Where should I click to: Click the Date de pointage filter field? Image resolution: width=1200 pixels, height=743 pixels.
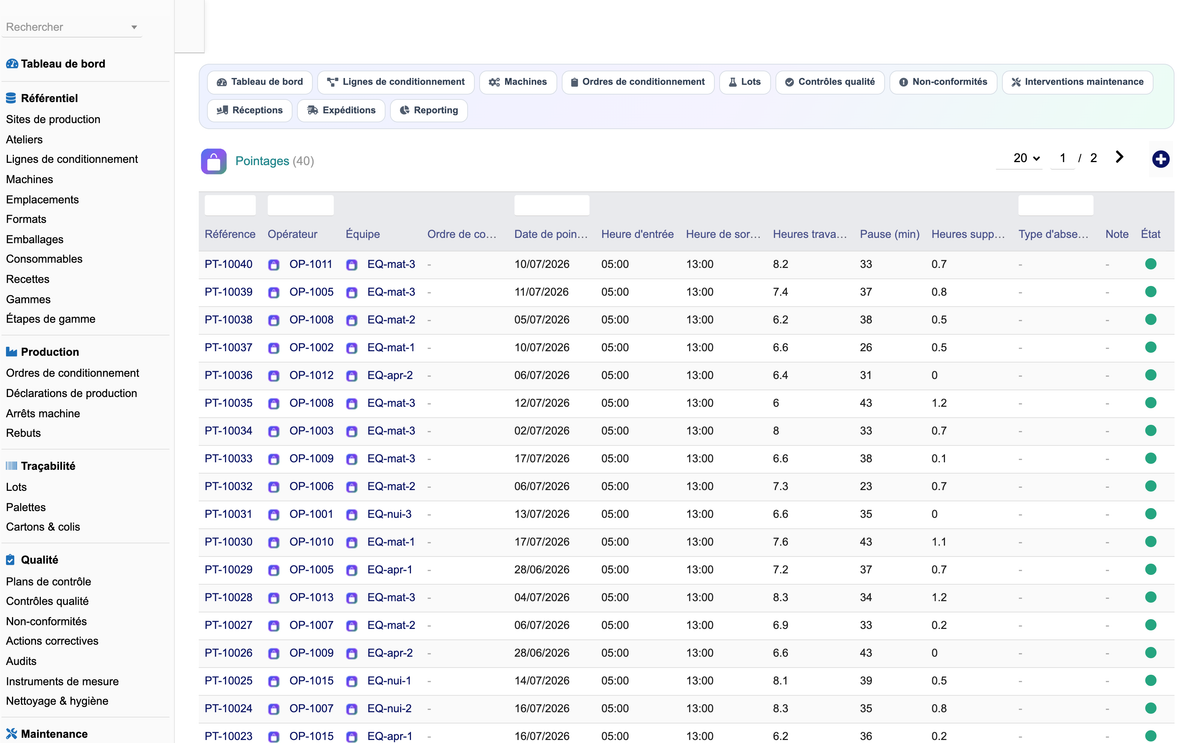click(552, 205)
